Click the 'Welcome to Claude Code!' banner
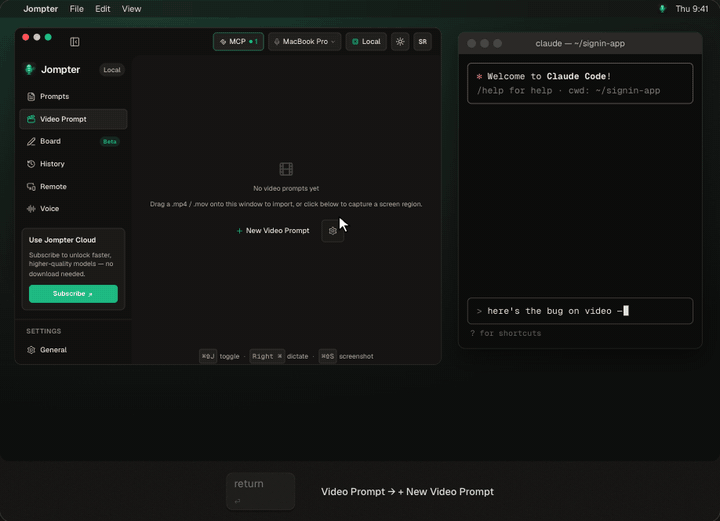The height and width of the screenshot is (521, 720). tap(580, 83)
